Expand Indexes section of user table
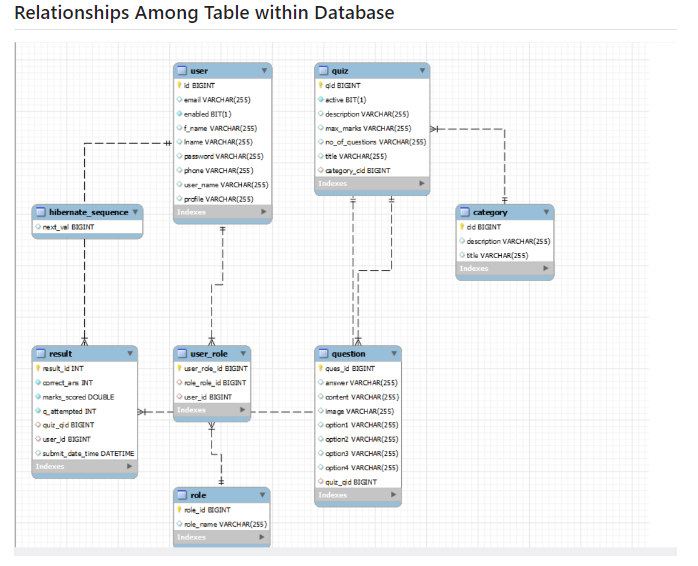698x566 pixels. (x=264, y=212)
